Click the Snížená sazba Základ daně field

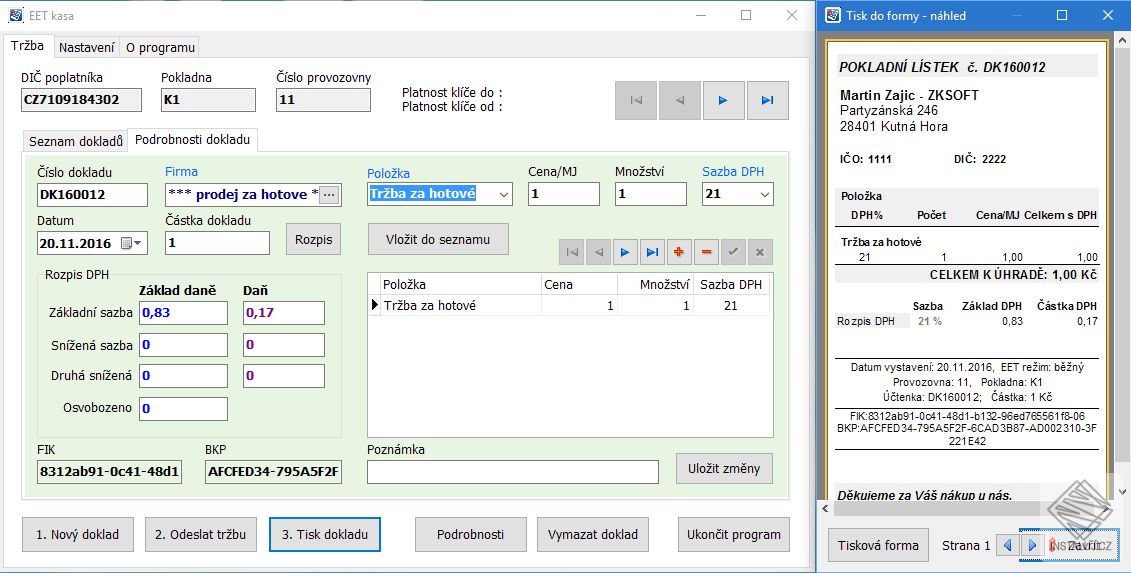(x=183, y=345)
